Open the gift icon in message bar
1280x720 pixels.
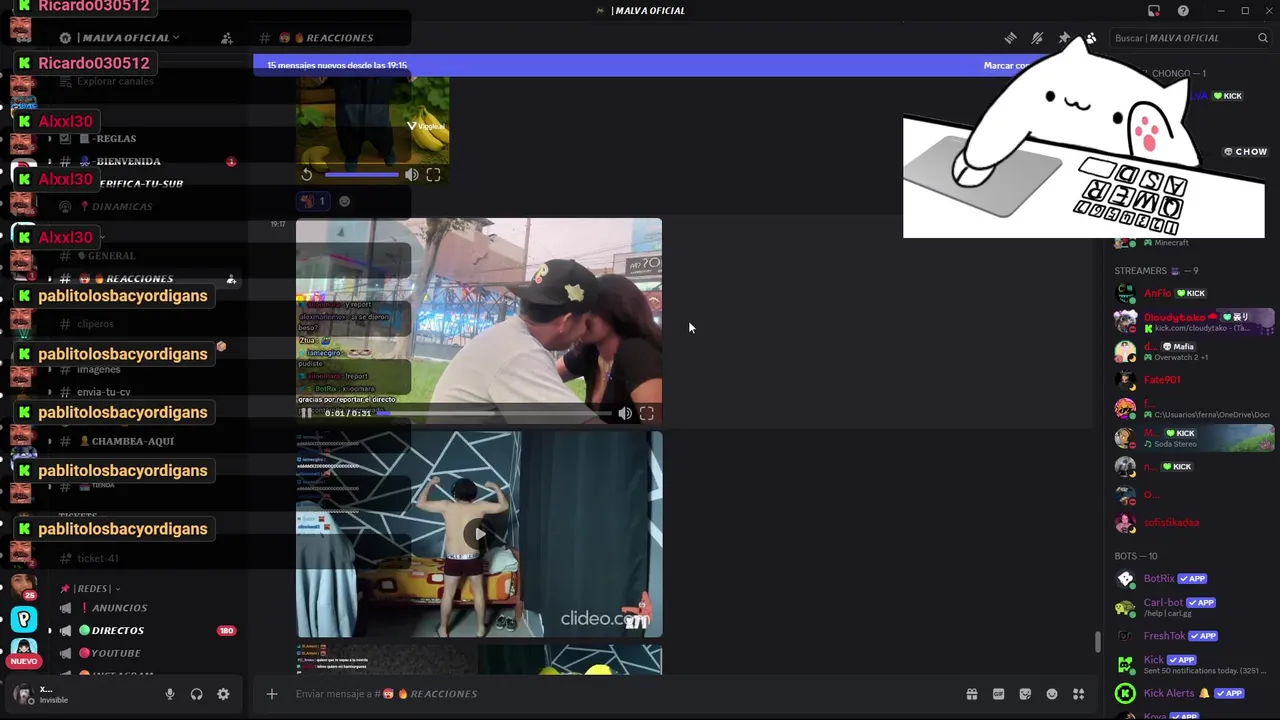click(x=971, y=694)
